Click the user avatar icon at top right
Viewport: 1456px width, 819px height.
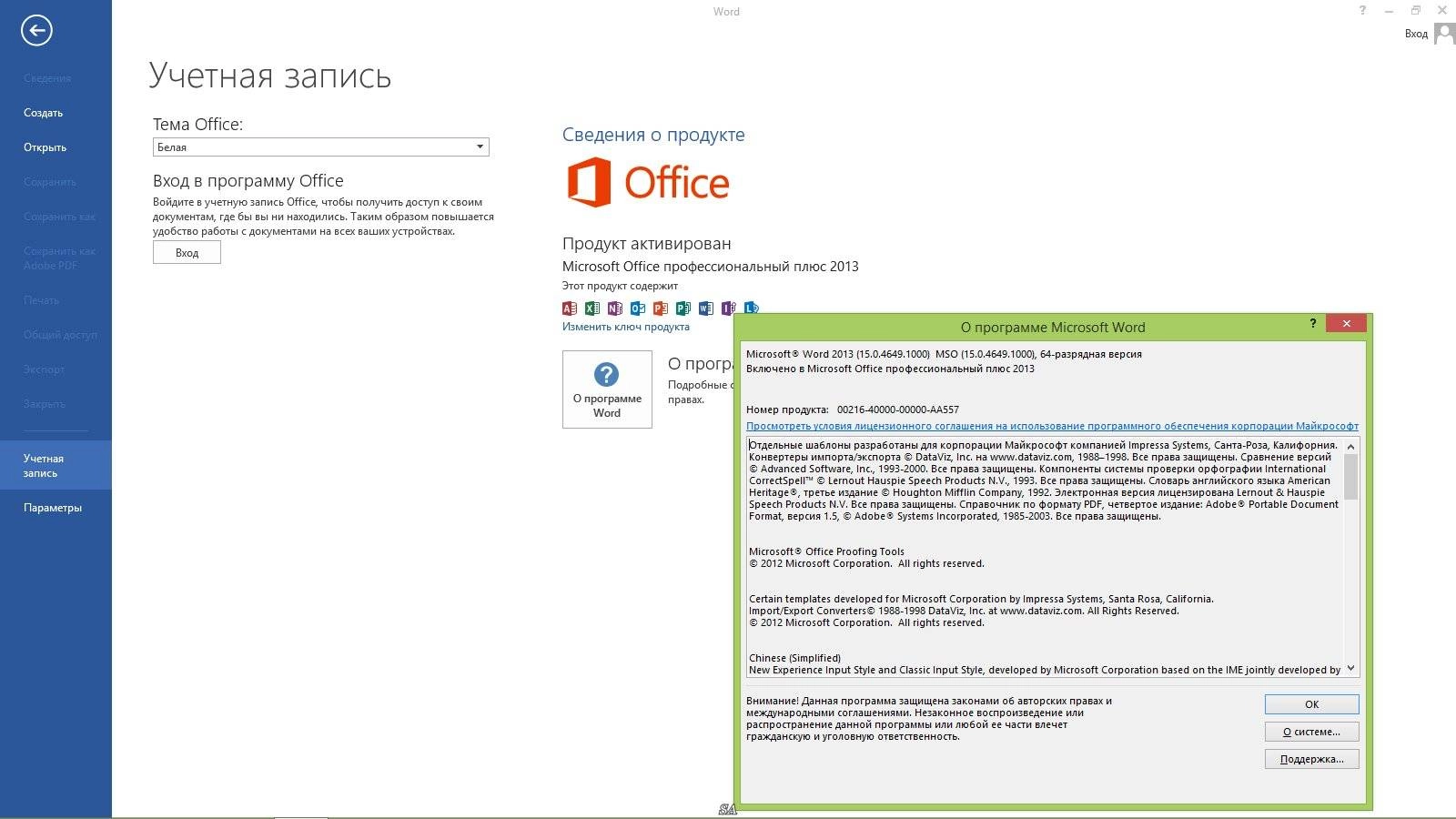pos(1444,34)
